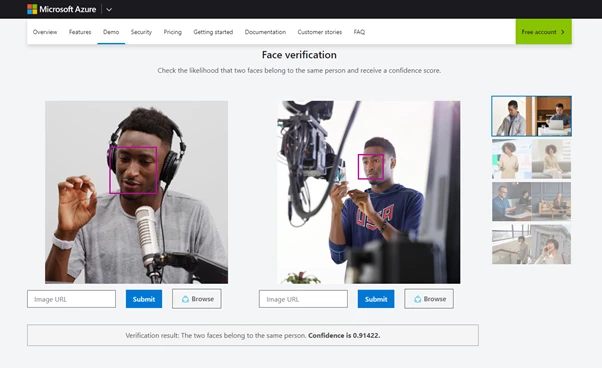Switch to the Features tab

click(x=80, y=32)
